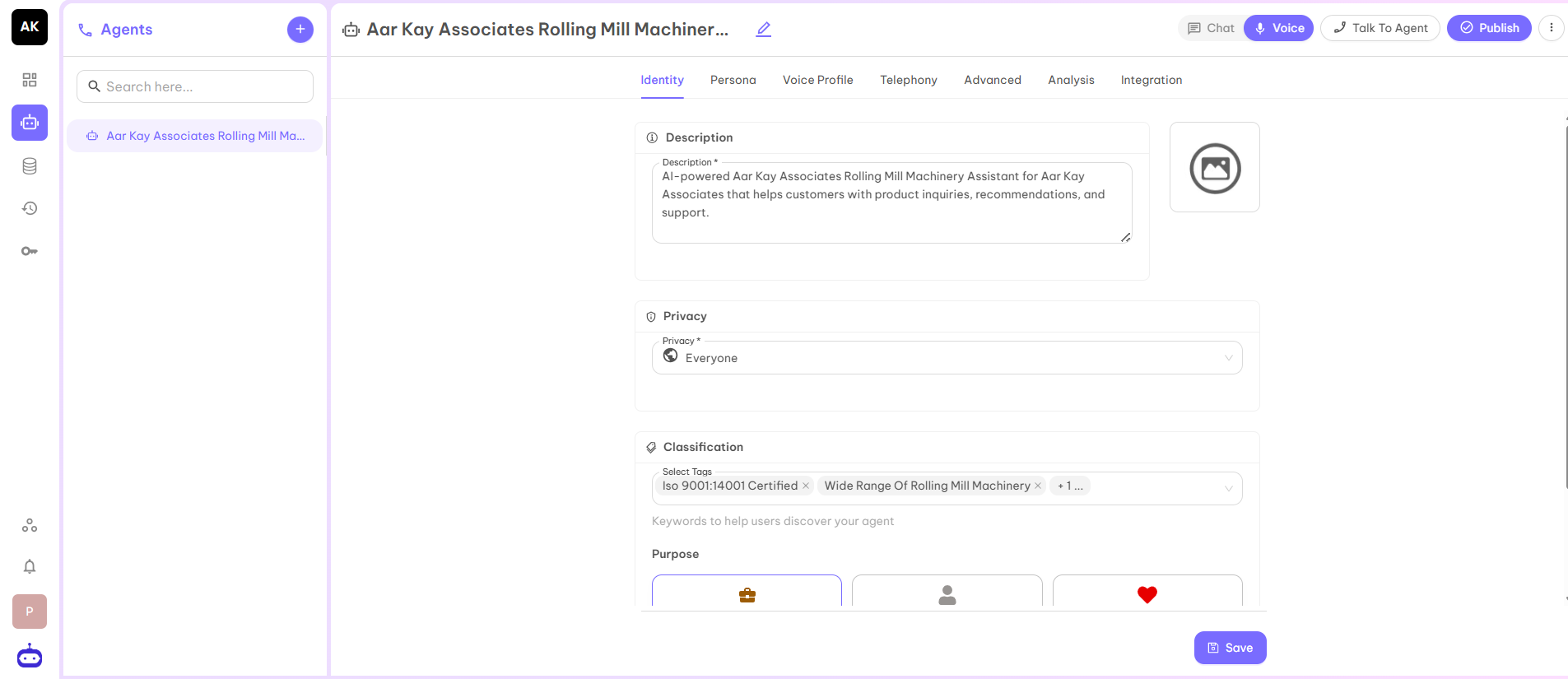Remove Wide Range Of Rolling Mill Machinery tag
The image size is (1568, 679).
1038,486
